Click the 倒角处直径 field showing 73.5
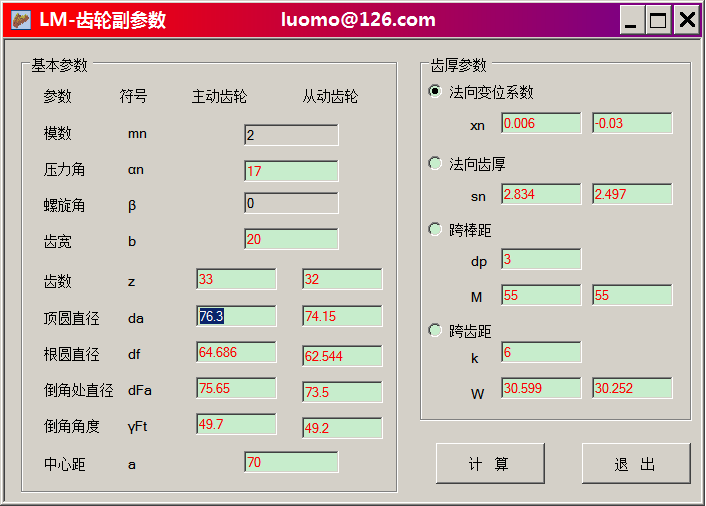Viewport: 706px width, 506px height. click(x=342, y=392)
